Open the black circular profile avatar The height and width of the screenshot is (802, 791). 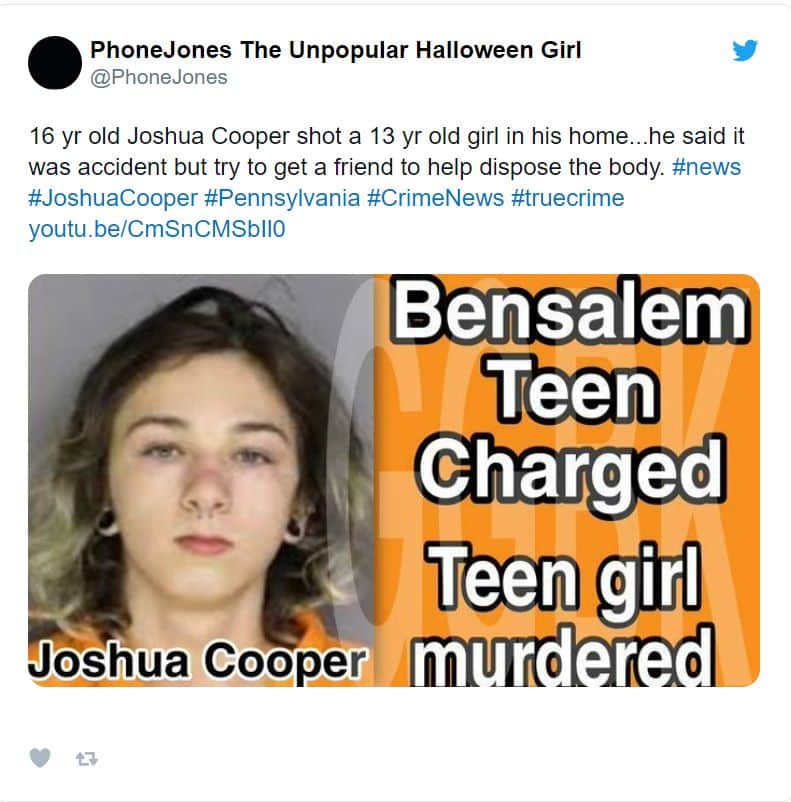coord(55,62)
